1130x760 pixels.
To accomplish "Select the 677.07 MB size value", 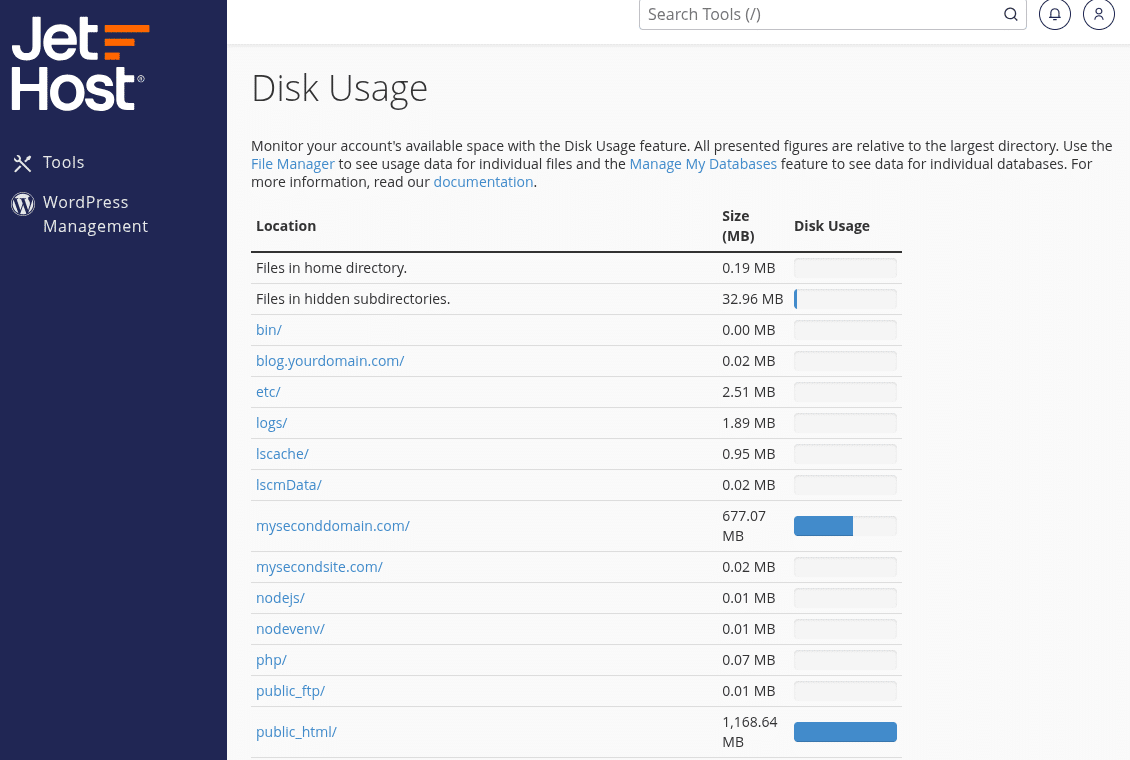I will [x=744, y=526].
